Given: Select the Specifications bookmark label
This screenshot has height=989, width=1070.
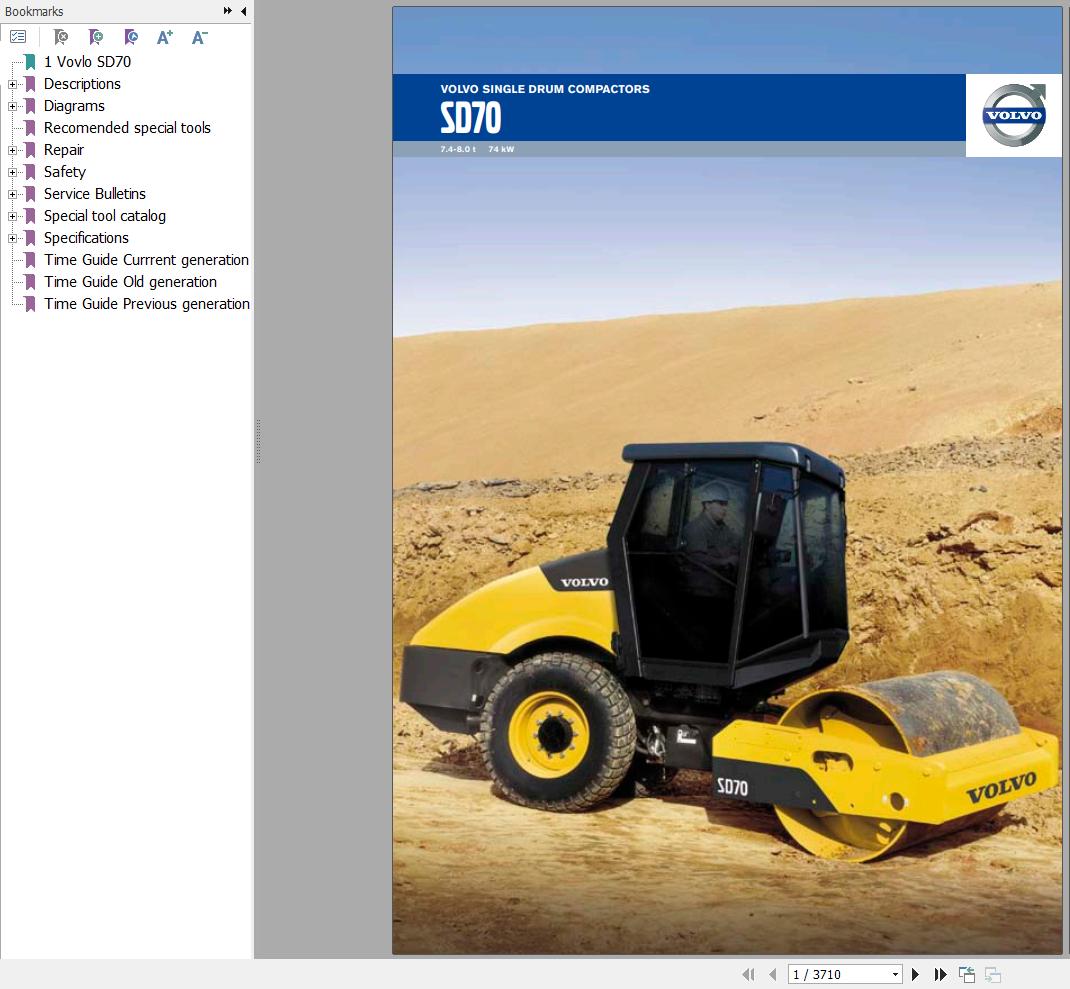Looking at the screenshot, I should click(x=87, y=238).
